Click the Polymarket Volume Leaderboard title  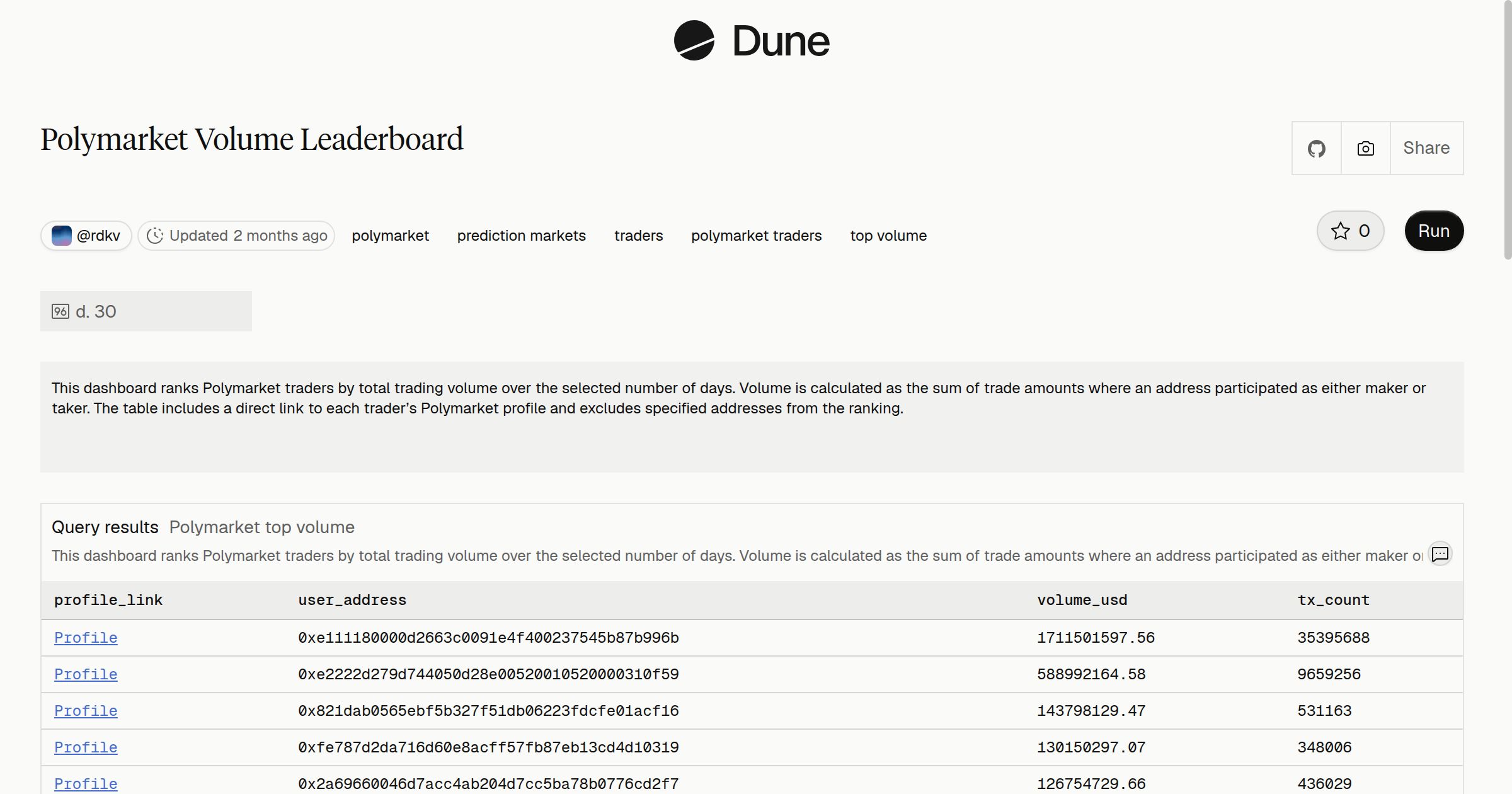(252, 139)
